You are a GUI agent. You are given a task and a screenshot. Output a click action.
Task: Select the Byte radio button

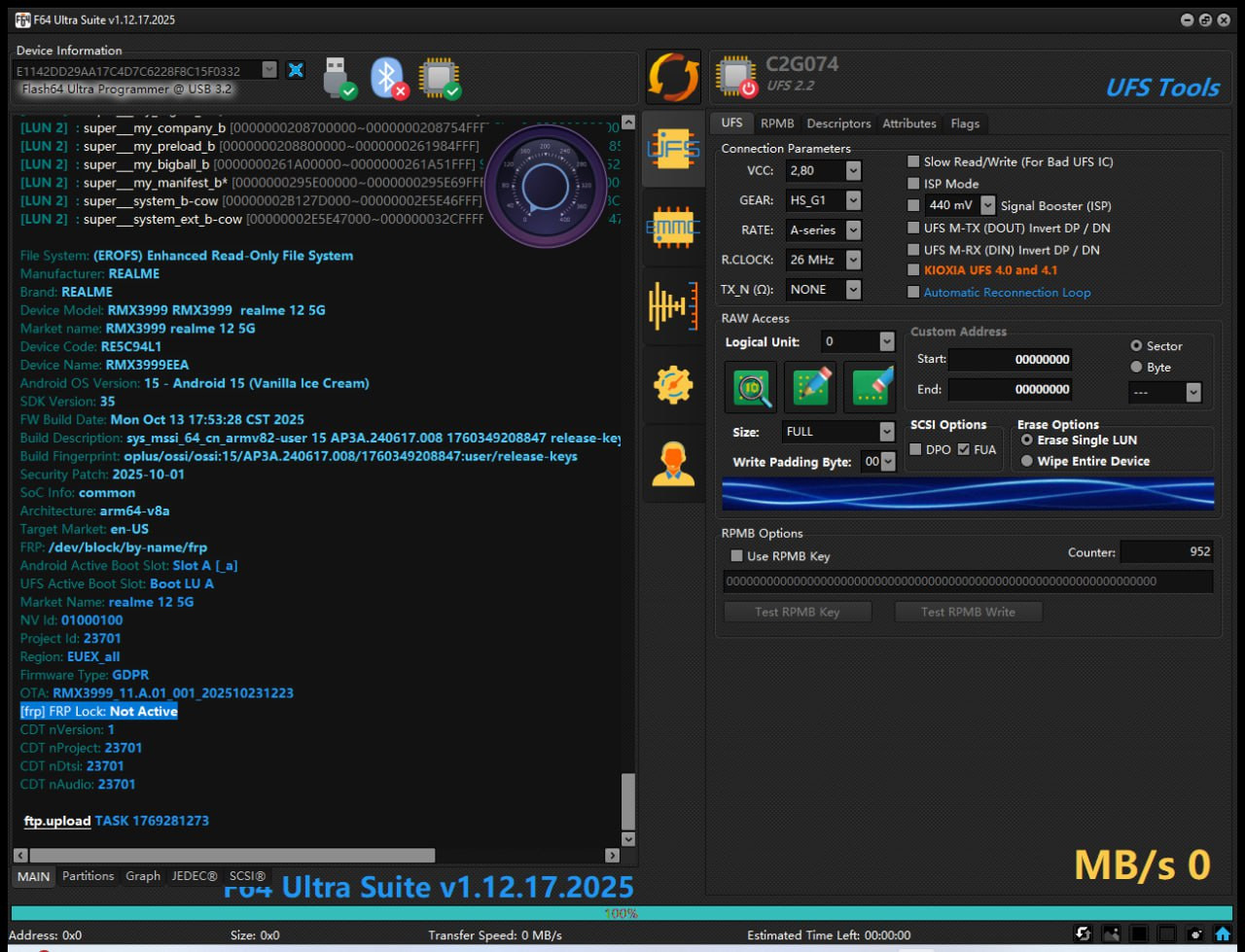pos(1136,368)
